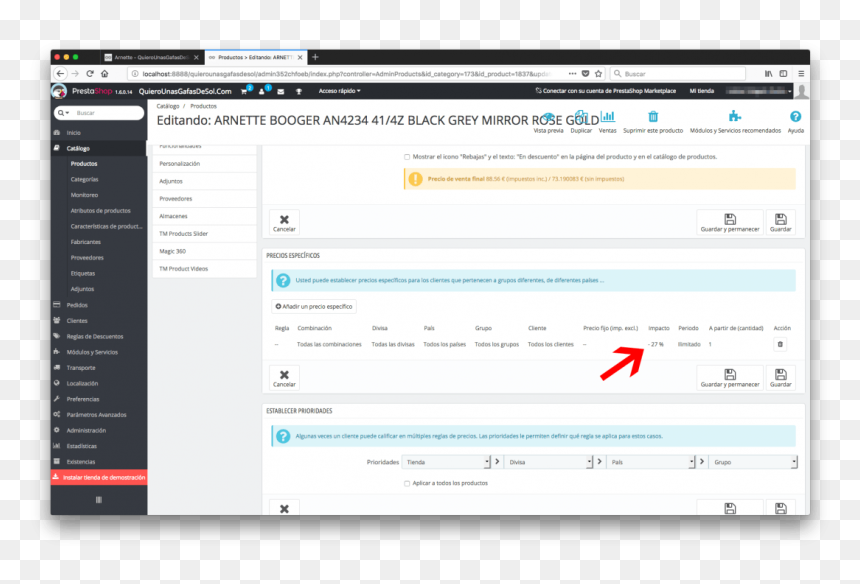The width and height of the screenshot is (860, 584).
Task: Open the Tienda priority dropdown
Action: point(446,462)
